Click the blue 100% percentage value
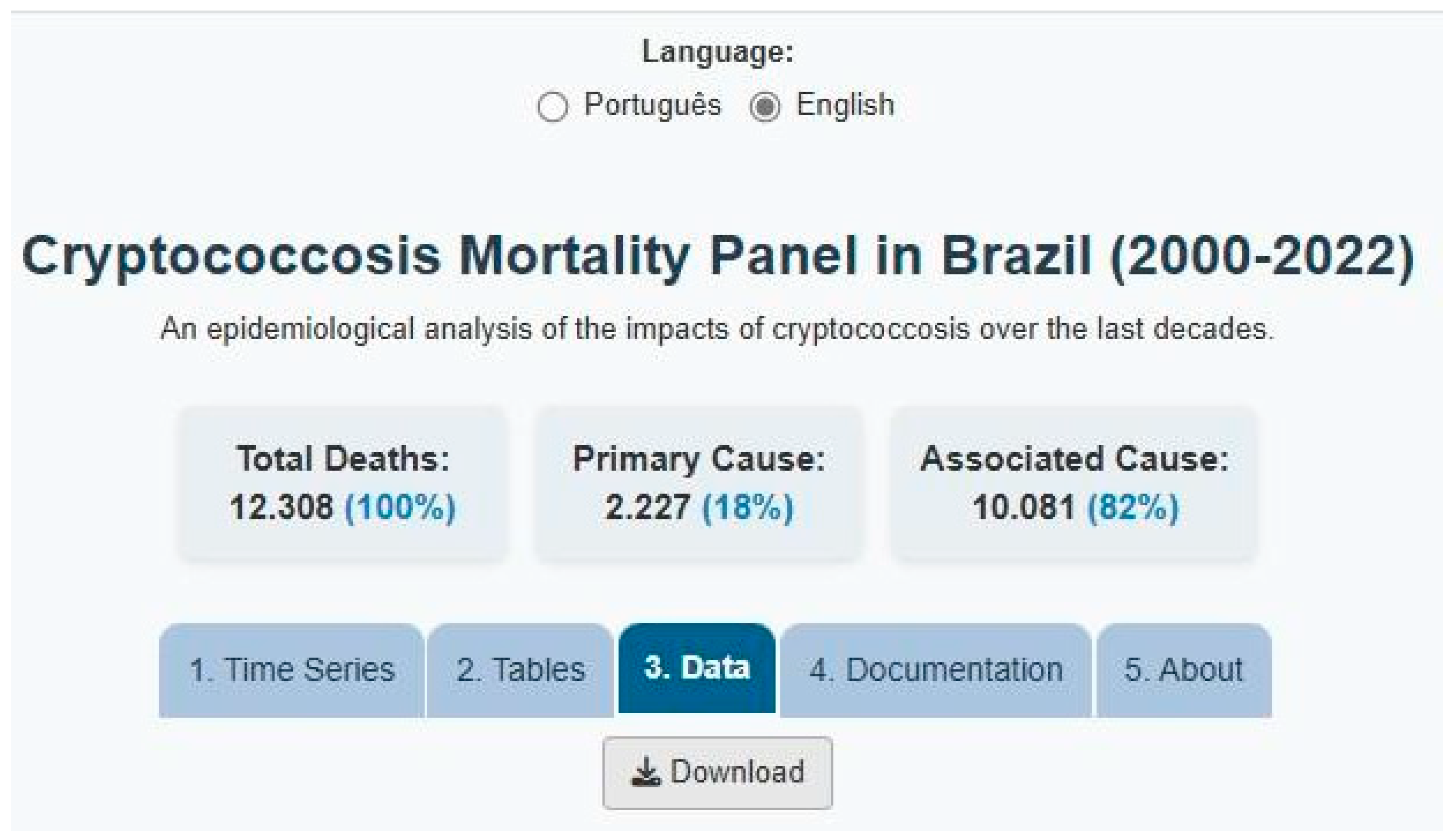 [400, 508]
